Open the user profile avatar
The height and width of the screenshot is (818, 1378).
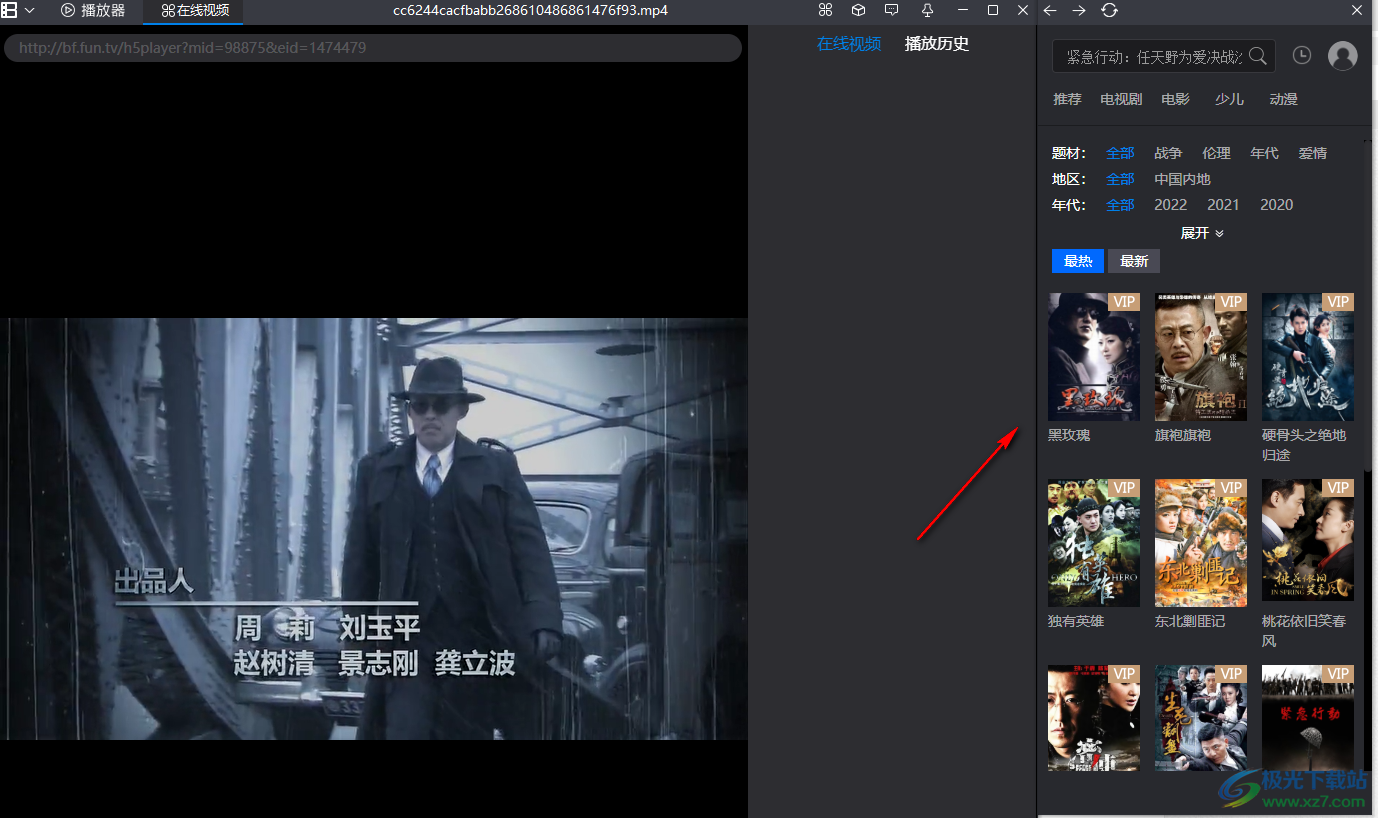point(1342,56)
